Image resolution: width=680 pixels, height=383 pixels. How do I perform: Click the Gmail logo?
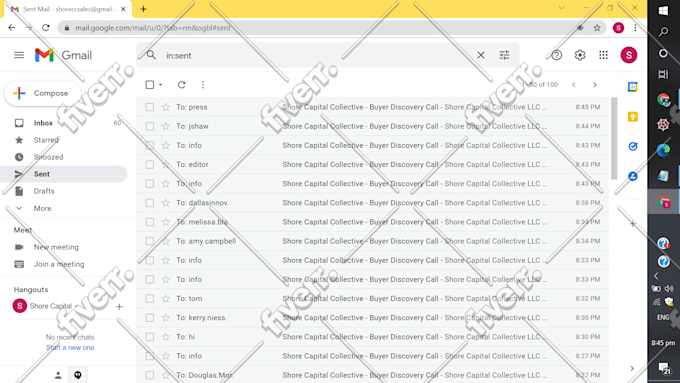63,55
